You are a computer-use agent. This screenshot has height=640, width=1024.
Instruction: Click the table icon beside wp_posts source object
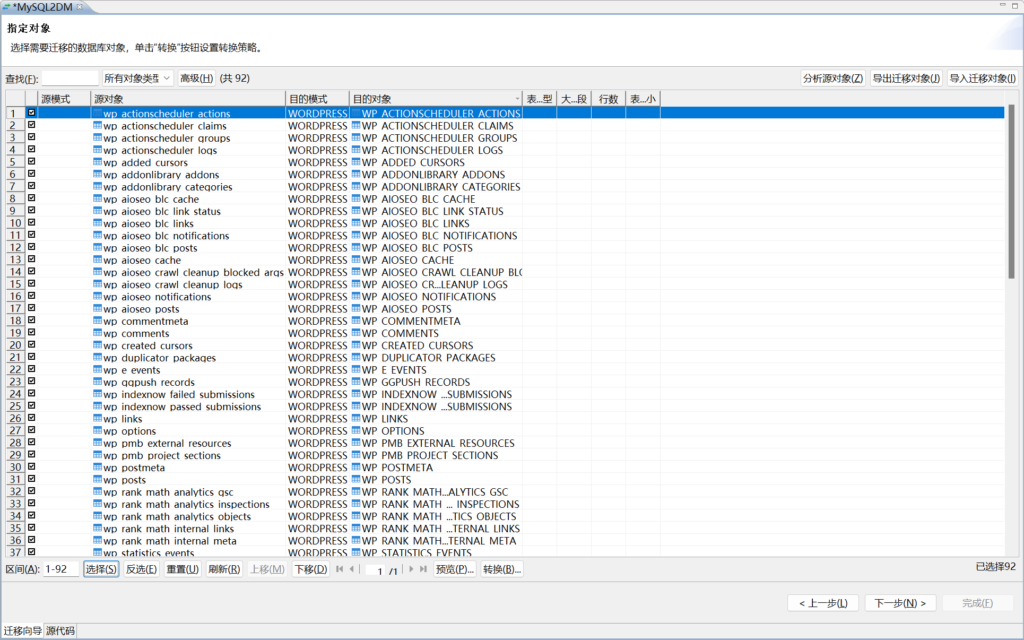tap(97, 481)
